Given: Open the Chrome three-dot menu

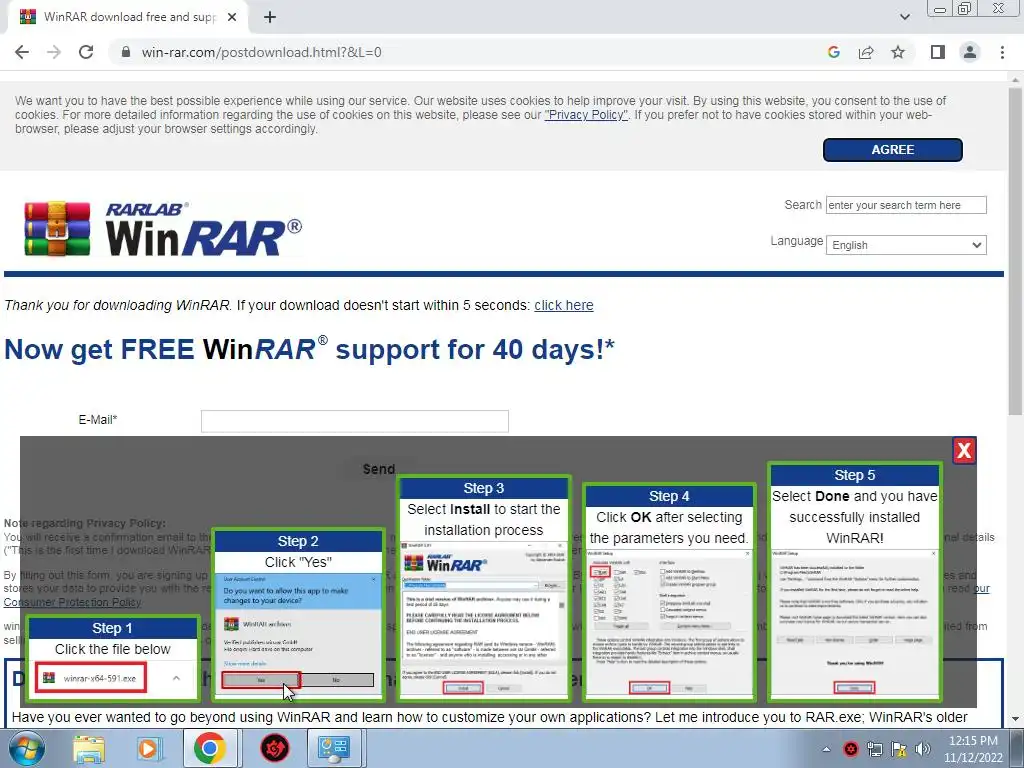Looking at the screenshot, I should click(1002, 52).
